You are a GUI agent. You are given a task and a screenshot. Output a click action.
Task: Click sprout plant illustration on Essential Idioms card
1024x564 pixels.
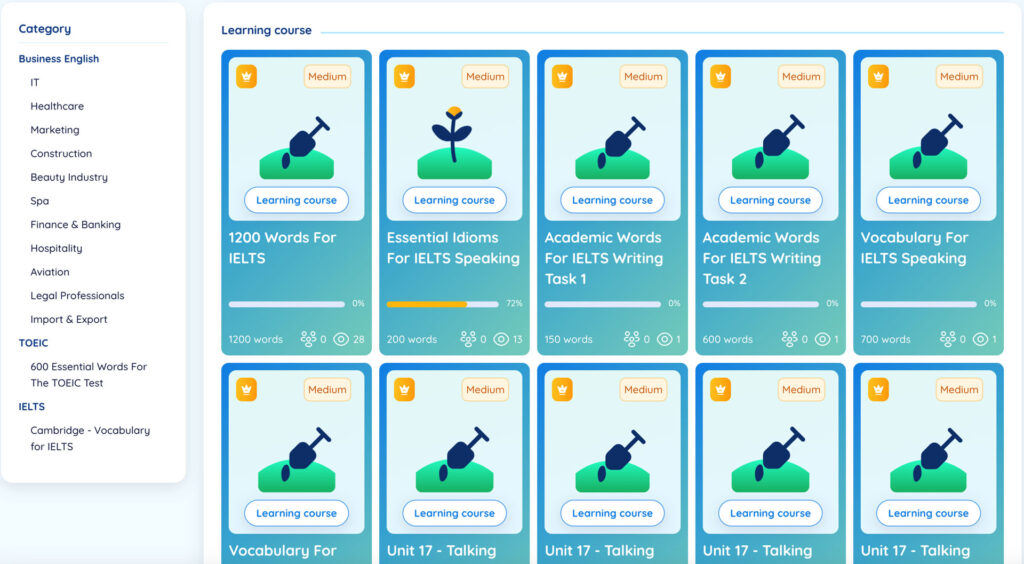click(455, 144)
